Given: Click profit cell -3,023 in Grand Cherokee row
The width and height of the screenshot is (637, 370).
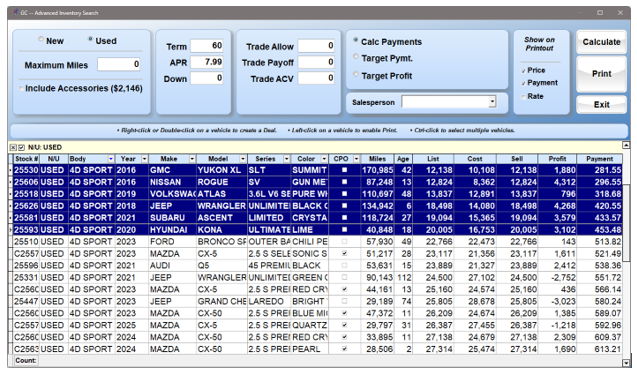Looking at the screenshot, I should click(x=557, y=301).
